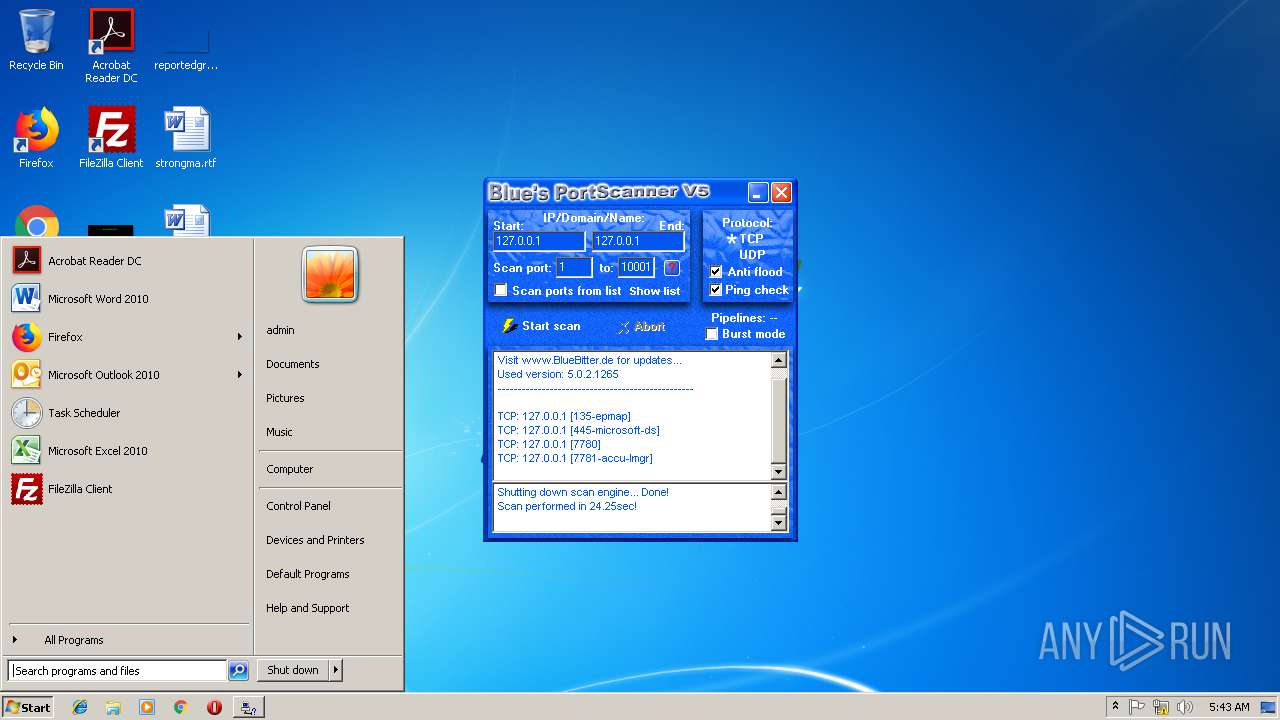
Task: Open Google Chrome from the taskbar
Action: (180, 707)
